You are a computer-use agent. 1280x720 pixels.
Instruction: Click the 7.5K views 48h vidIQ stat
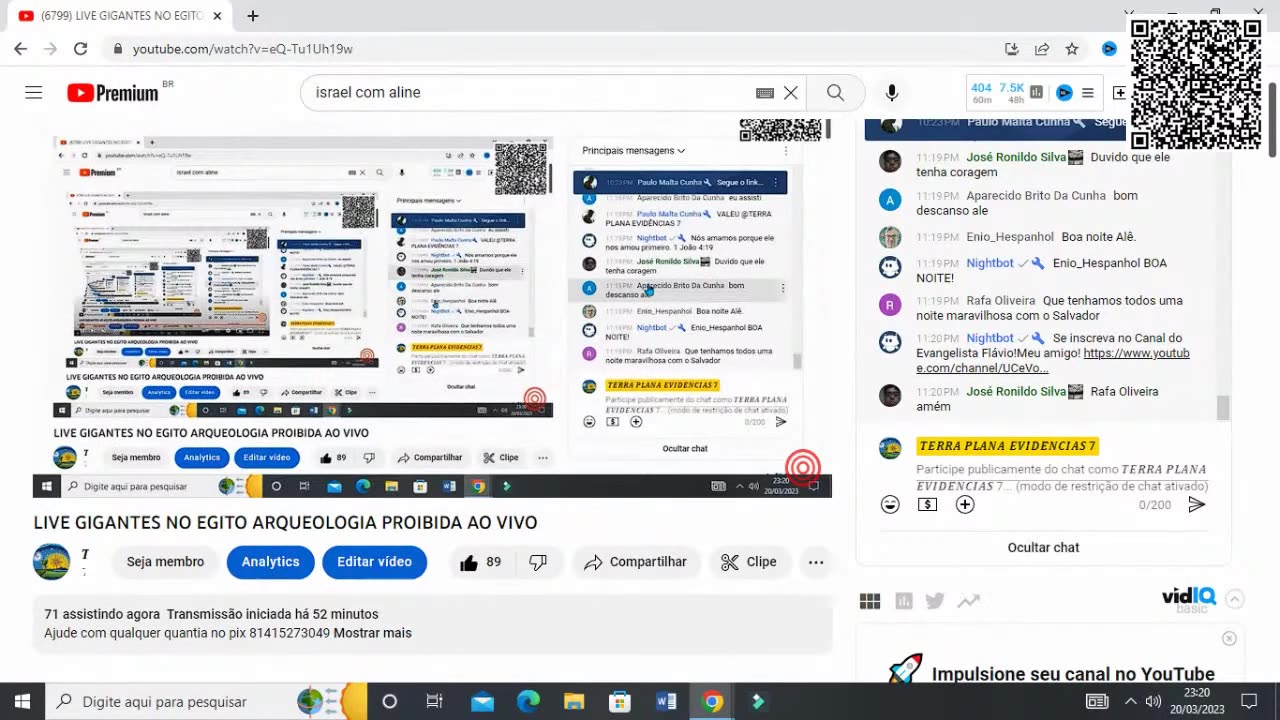(x=1011, y=93)
